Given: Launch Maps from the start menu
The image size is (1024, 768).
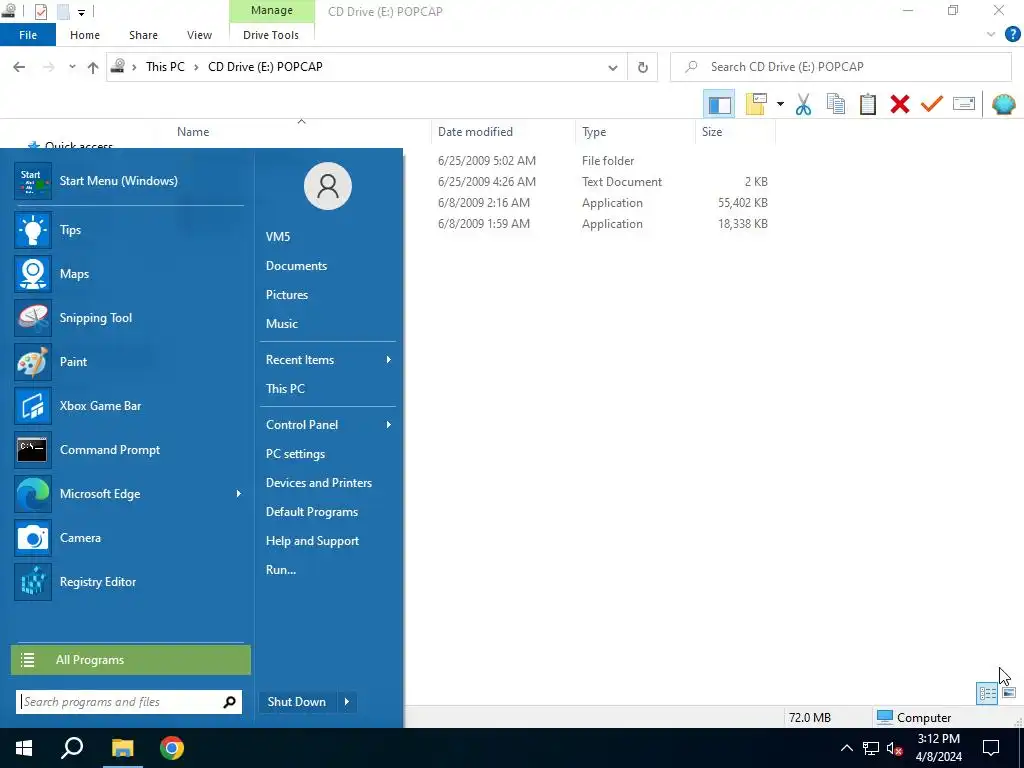Looking at the screenshot, I should coord(129,274).
